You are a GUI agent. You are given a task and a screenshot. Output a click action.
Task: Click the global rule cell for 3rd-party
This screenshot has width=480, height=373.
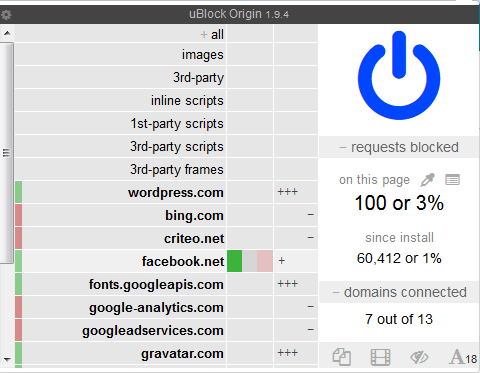(x=250, y=77)
